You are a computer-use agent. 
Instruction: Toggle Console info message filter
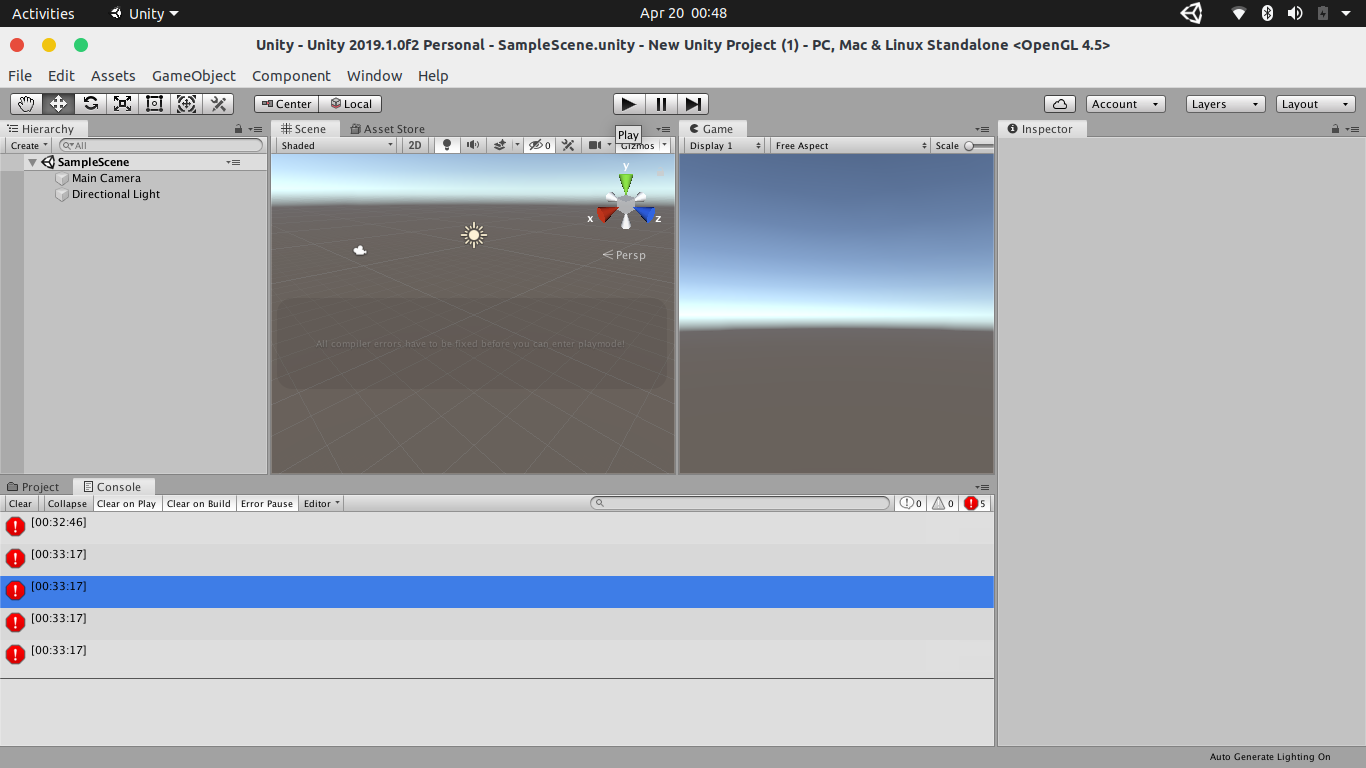click(910, 503)
